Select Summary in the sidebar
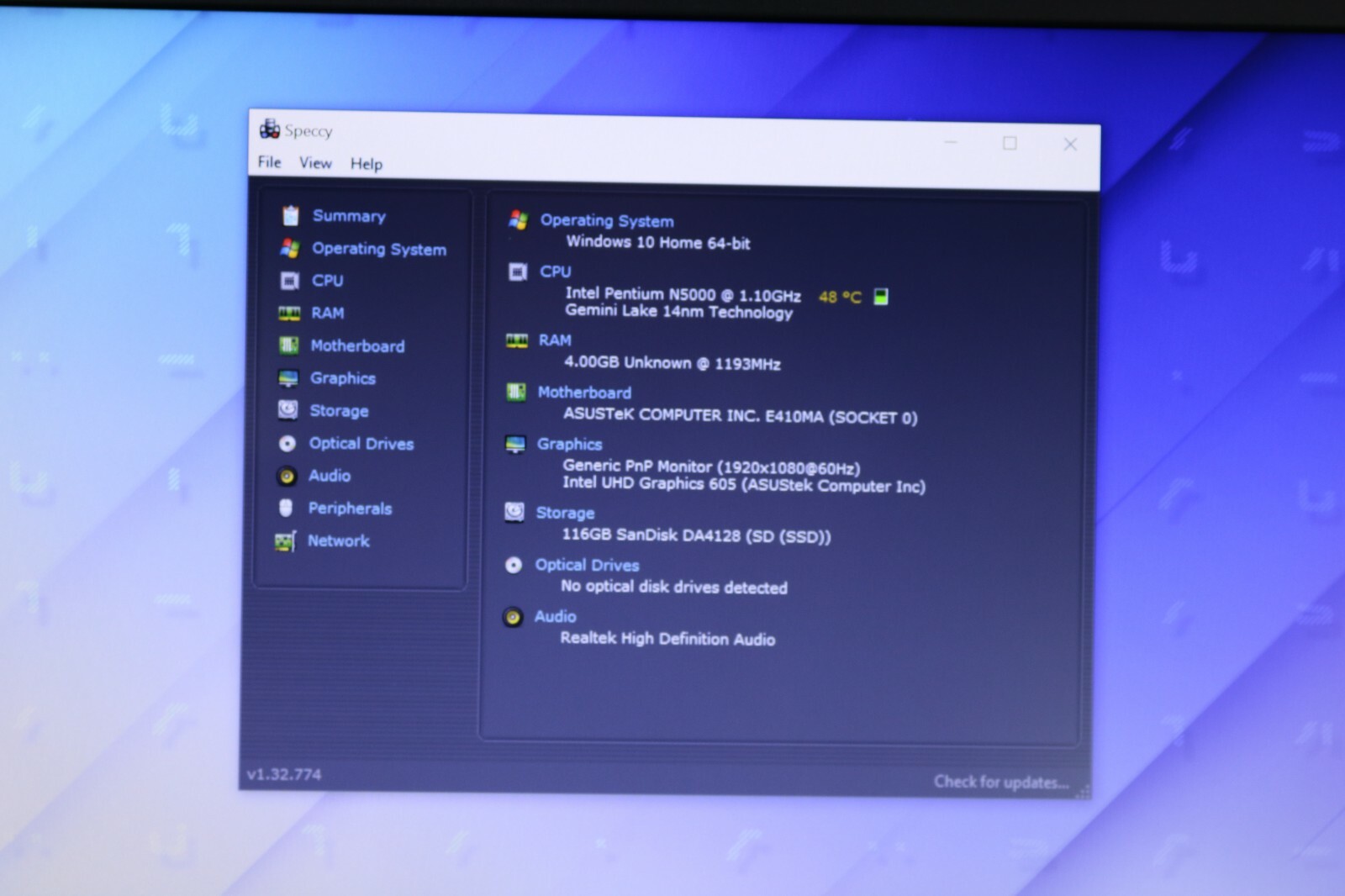Screen dimensions: 1345x896 click(349, 216)
